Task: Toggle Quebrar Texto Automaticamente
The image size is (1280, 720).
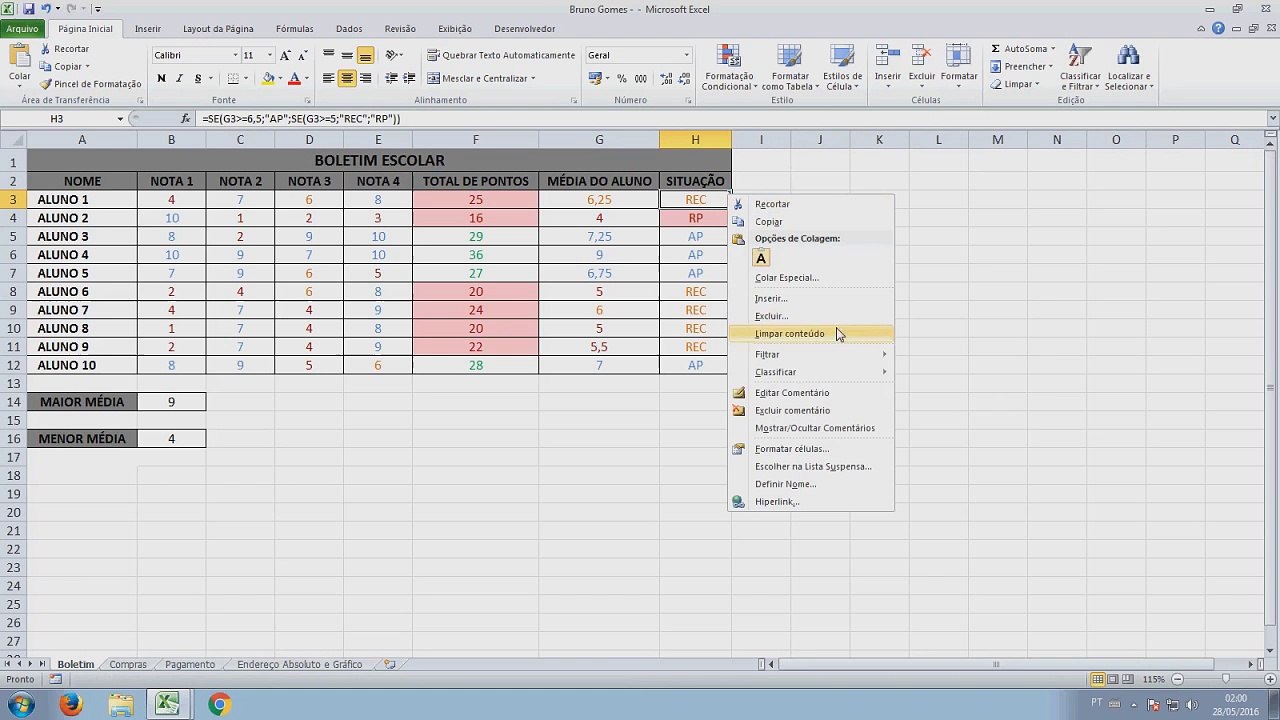Action: point(501,55)
